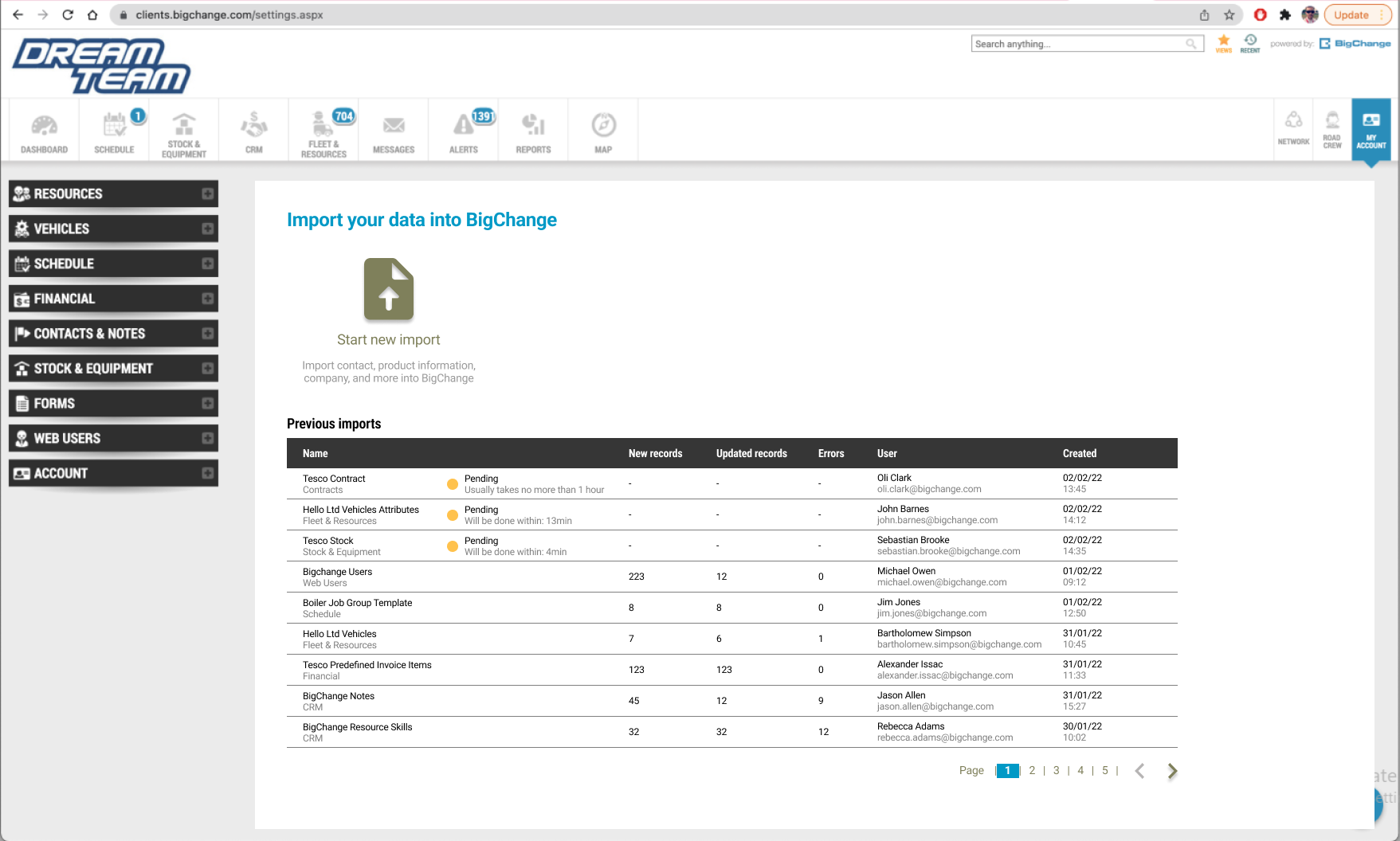Open Boiler Job Group Template import

click(x=732, y=608)
